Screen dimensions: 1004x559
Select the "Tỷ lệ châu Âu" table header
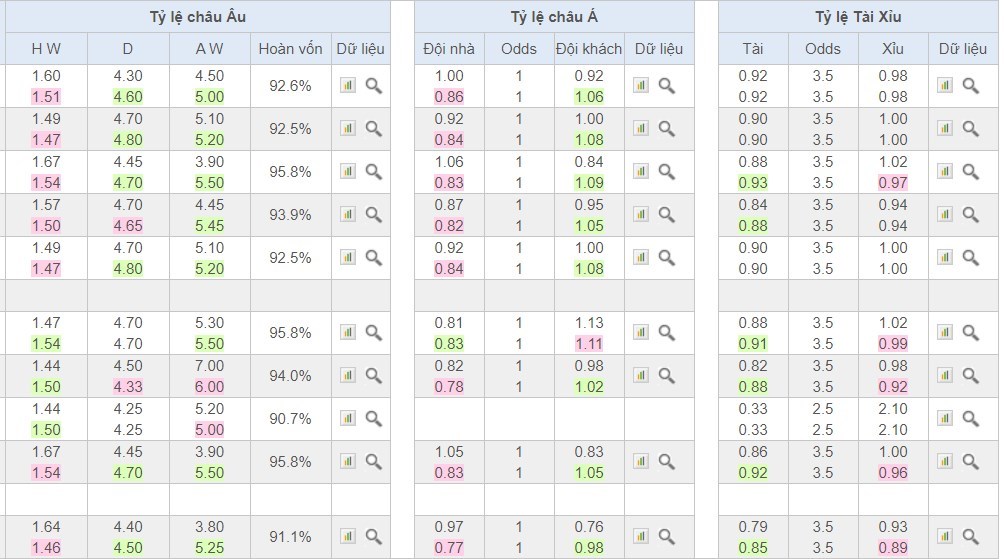(x=197, y=17)
